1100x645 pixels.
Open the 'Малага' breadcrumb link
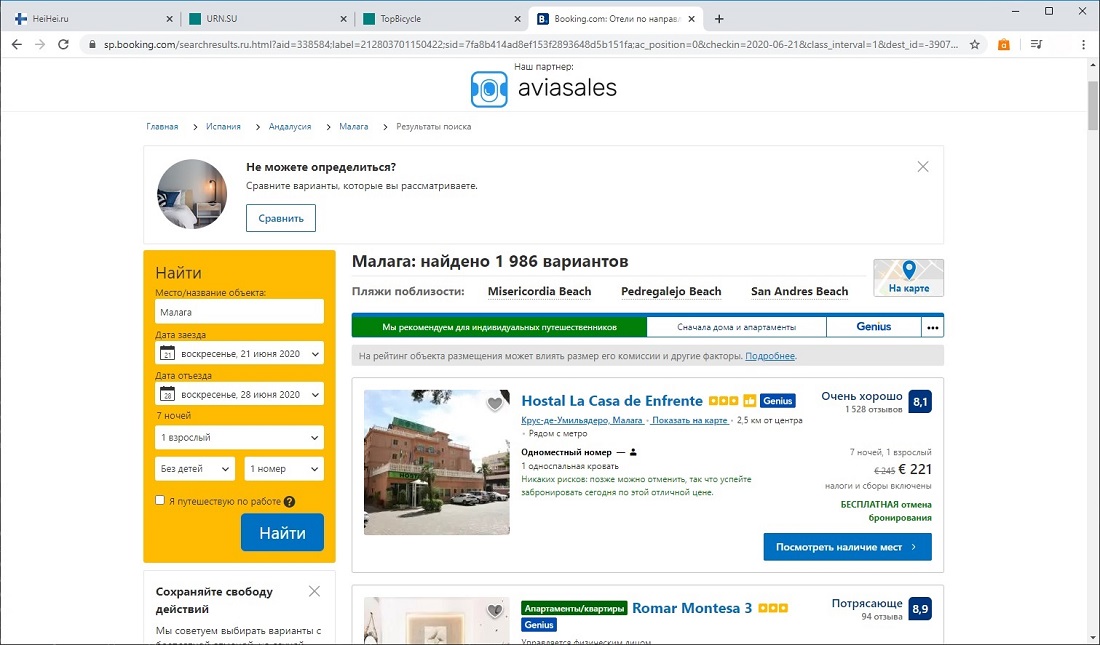[x=354, y=127]
